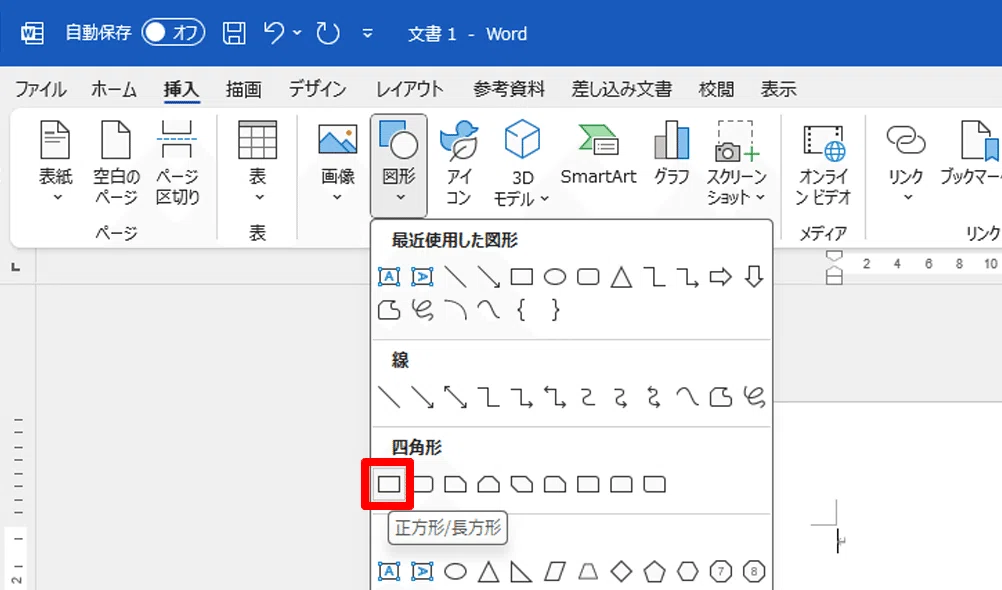Open the ファイル tab
Viewport: 1002px width, 590px height.
[x=41, y=89]
